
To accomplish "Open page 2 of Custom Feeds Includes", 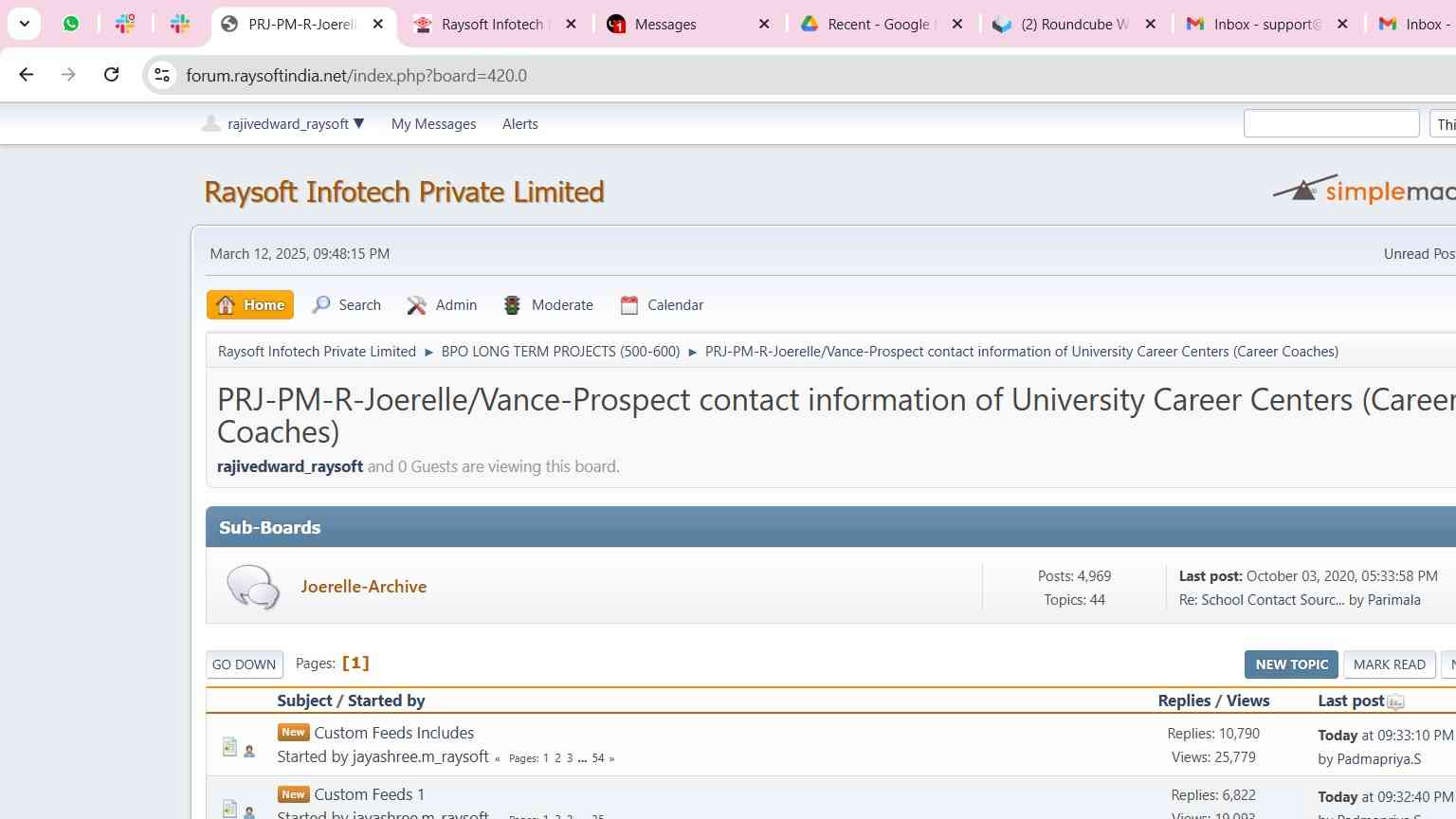I will [x=557, y=758].
